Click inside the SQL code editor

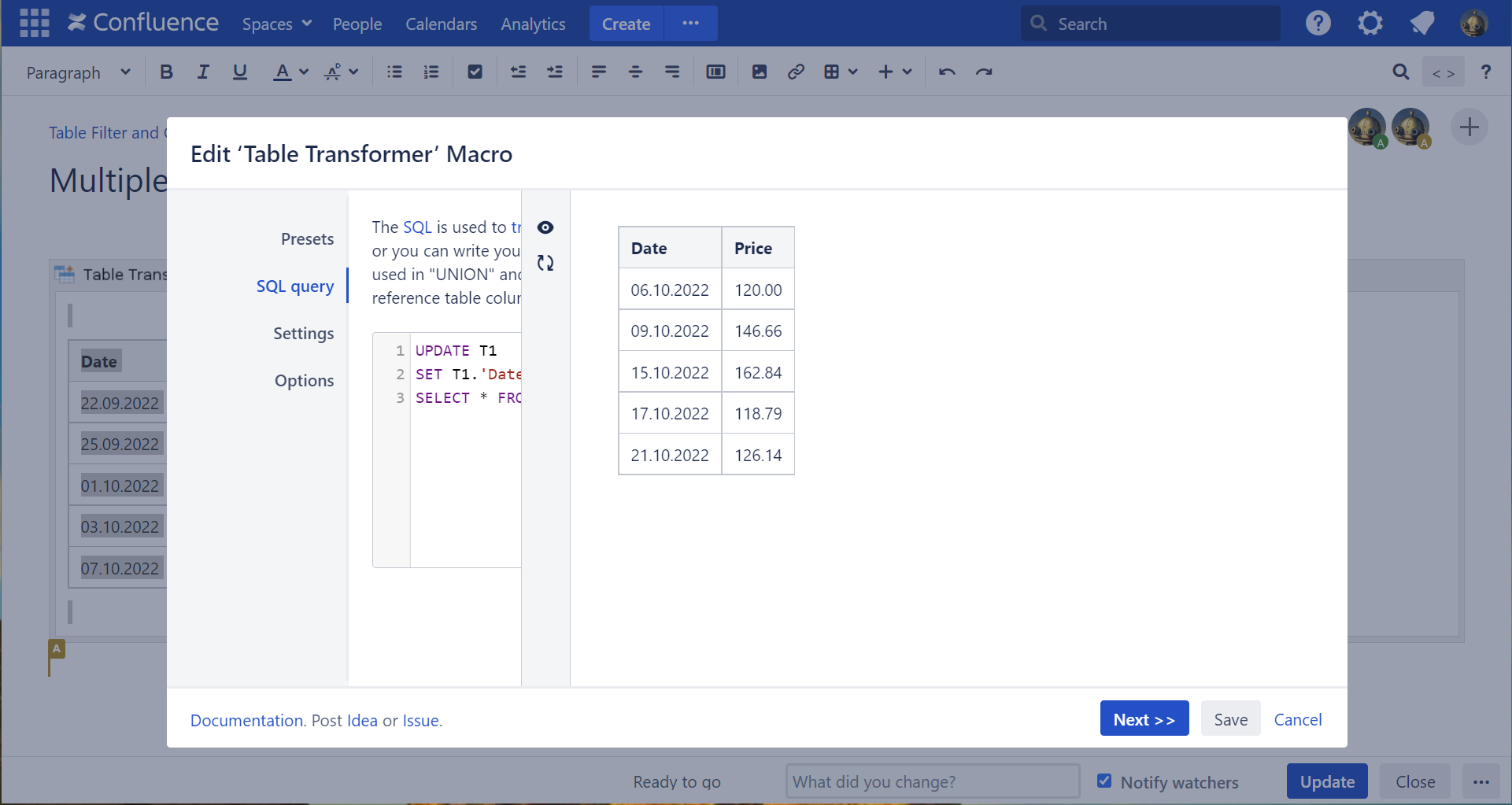464,472
